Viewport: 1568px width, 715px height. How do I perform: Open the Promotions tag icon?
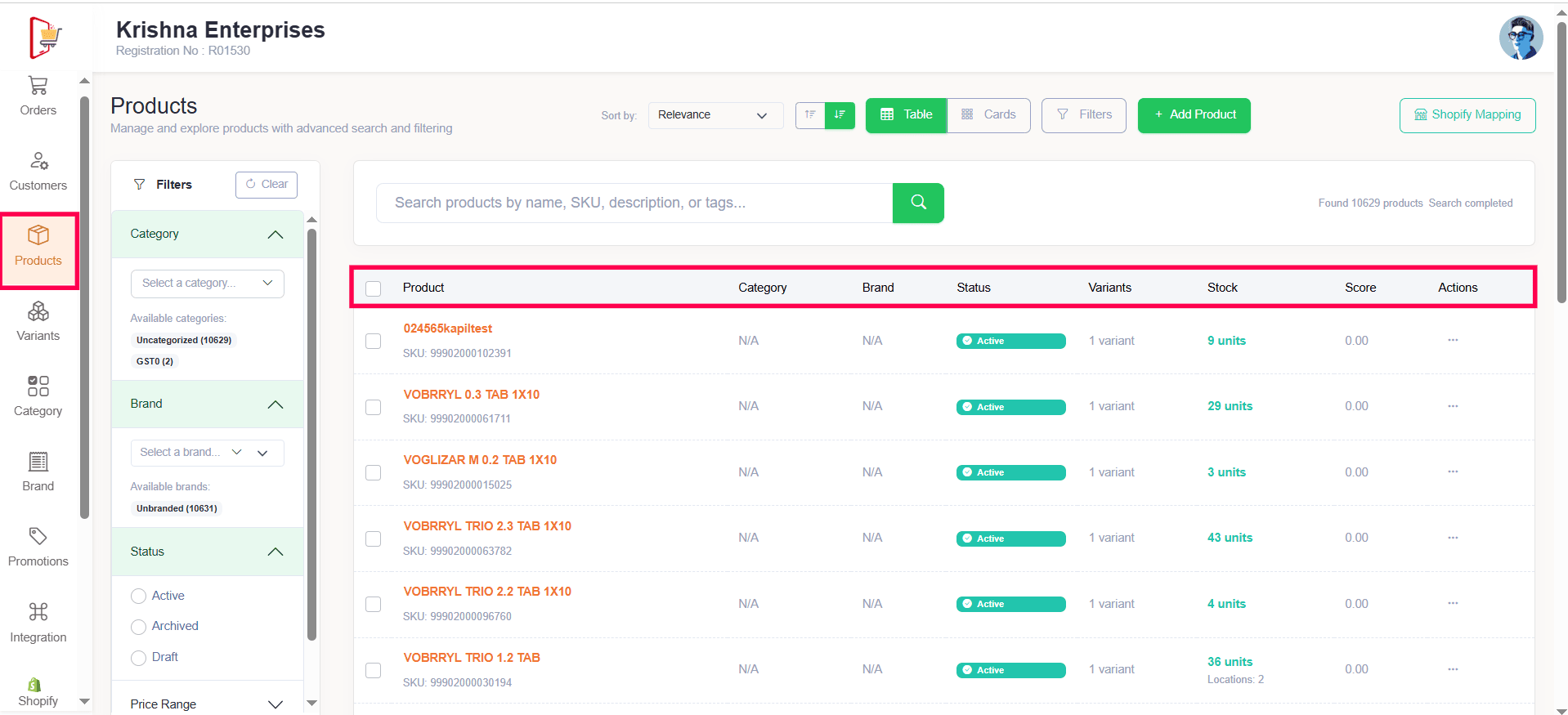[x=38, y=537]
